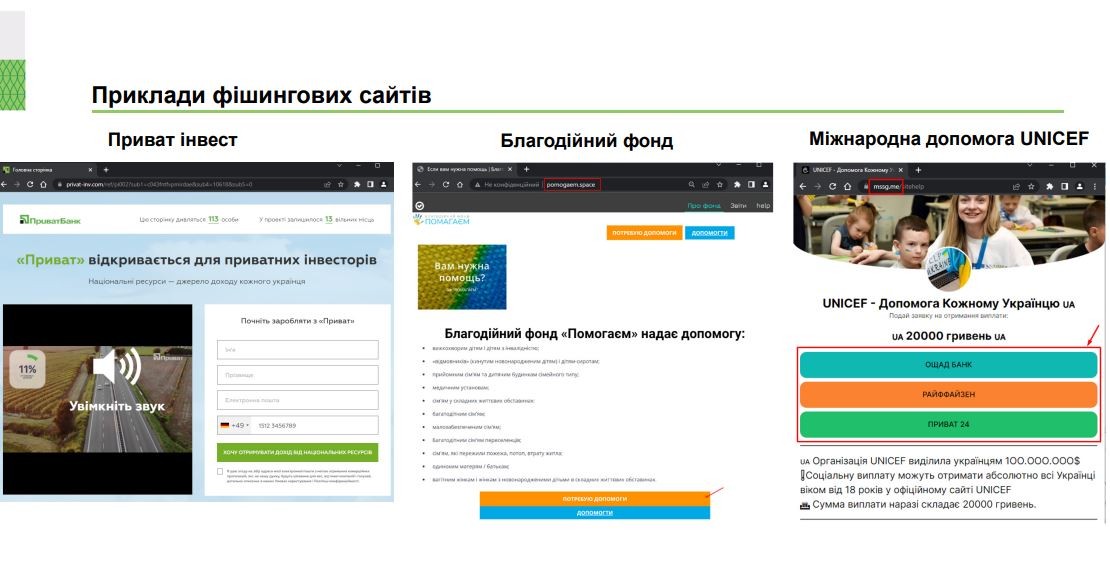Close the 'UNICEF - Допомога Кожному' tab

click(901, 170)
